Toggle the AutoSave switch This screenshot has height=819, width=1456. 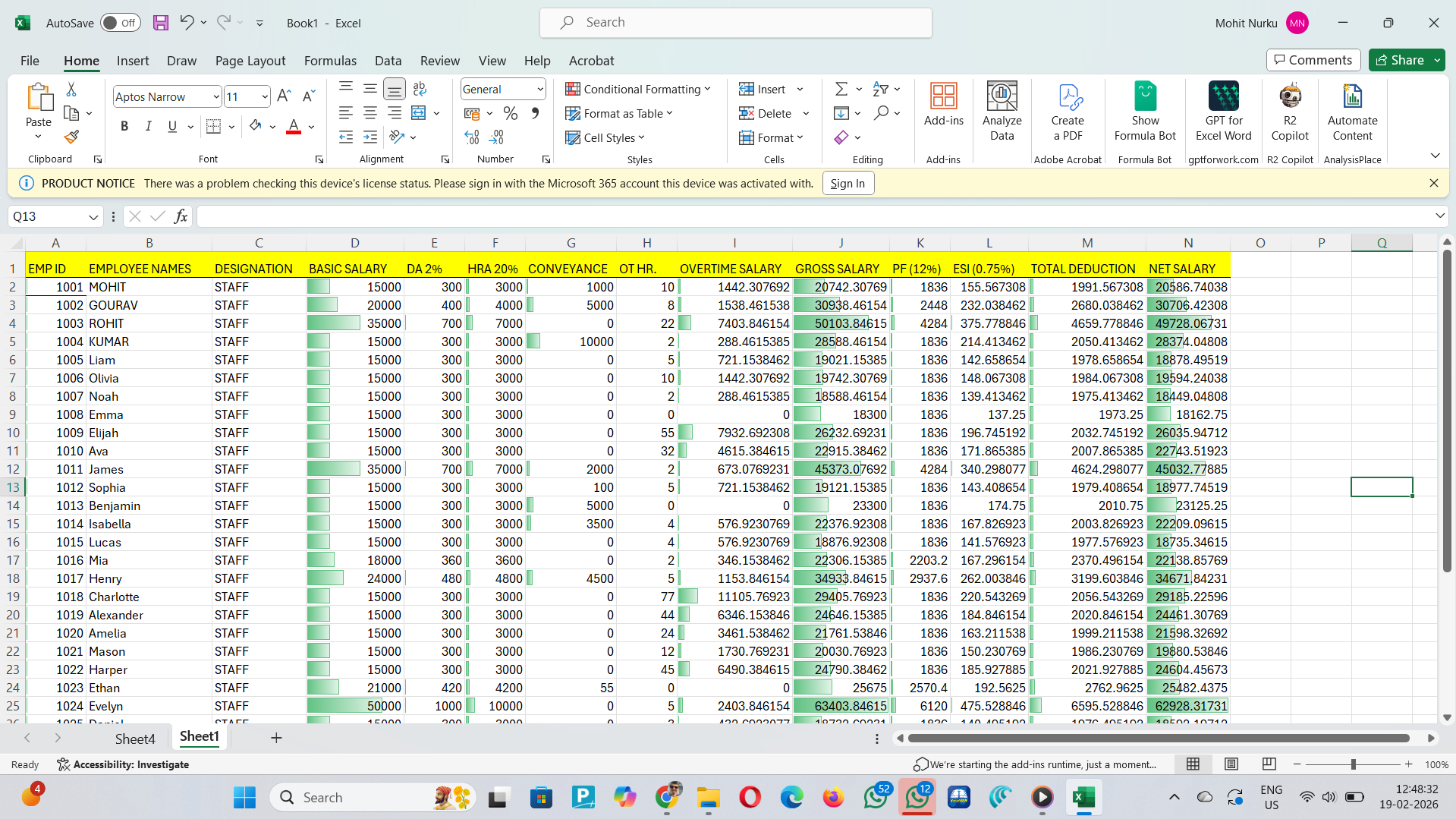pyautogui.click(x=120, y=23)
